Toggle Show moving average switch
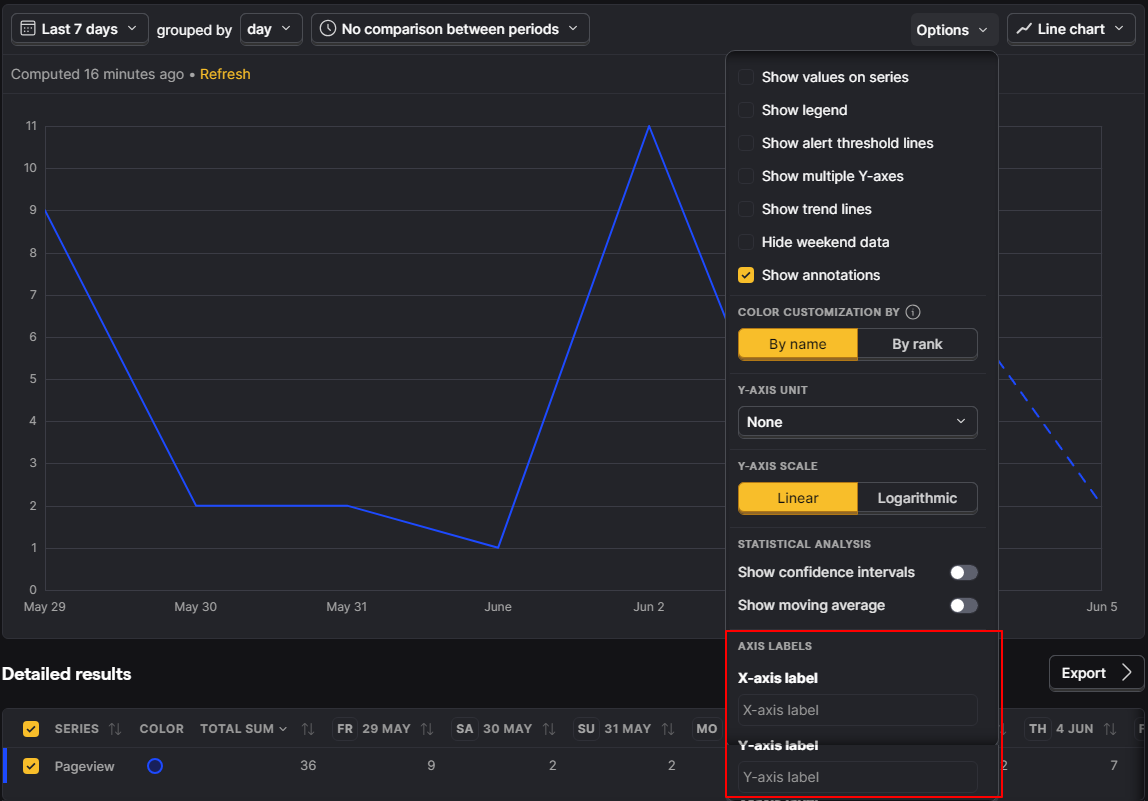This screenshot has height=801, width=1148. click(x=964, y=606)
